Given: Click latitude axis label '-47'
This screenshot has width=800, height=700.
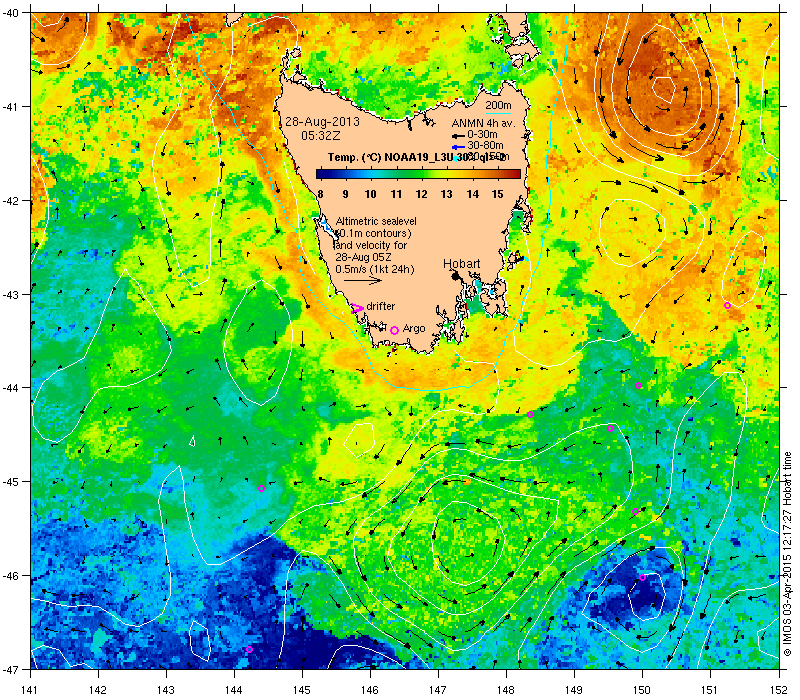Looking at the screenshot, I should (11, 669).
